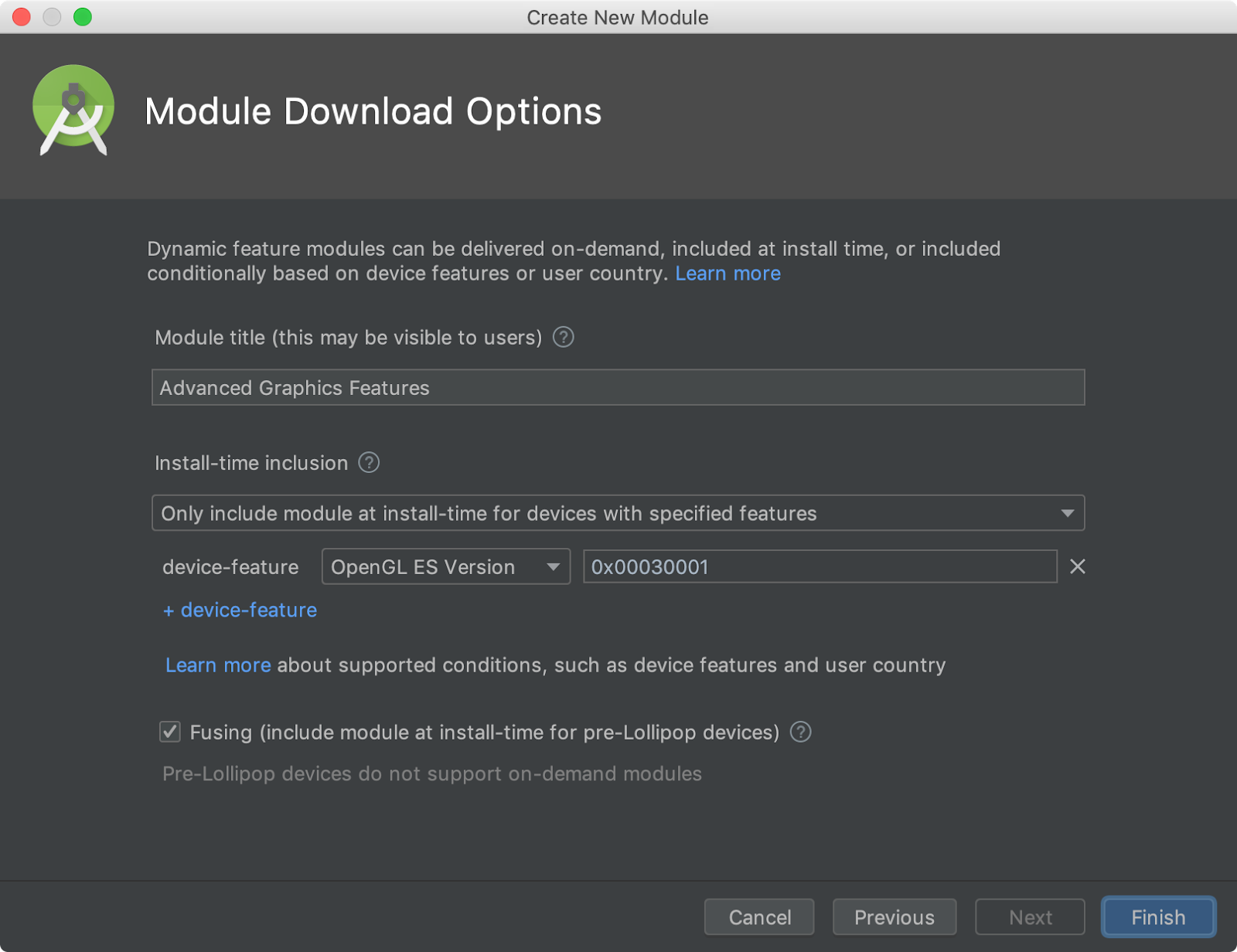Add another condition via + device-feature link
This screenshot has height=952, width=1237.
(x=240, y=610)
